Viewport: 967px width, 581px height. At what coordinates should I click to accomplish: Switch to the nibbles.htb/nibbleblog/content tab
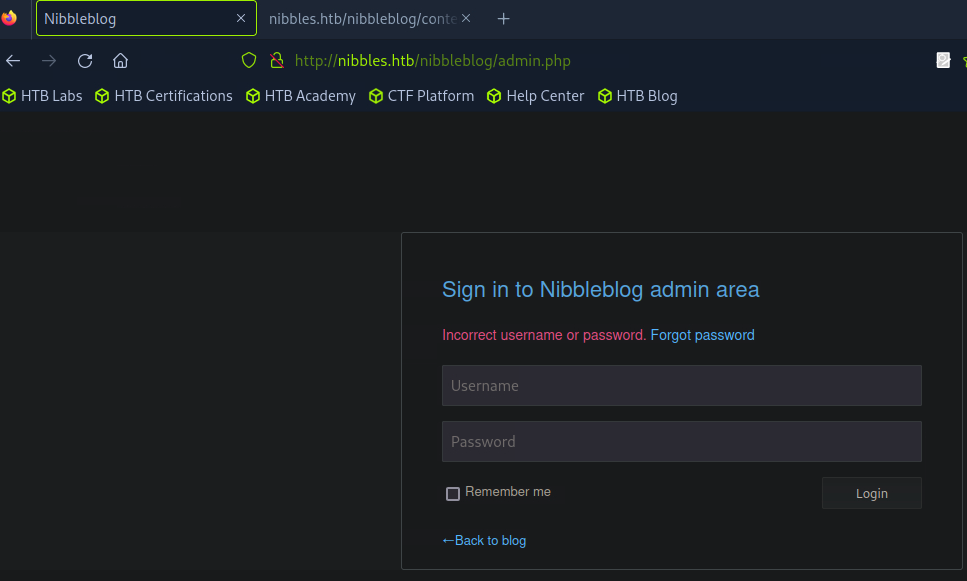coord(360,19)
